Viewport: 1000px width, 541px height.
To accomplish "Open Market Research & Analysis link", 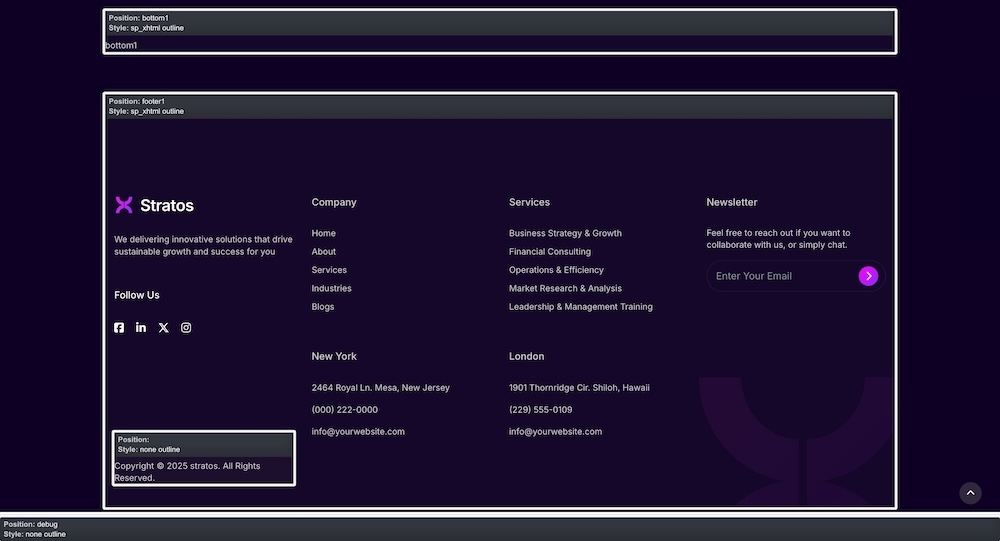I will point(565,288).
